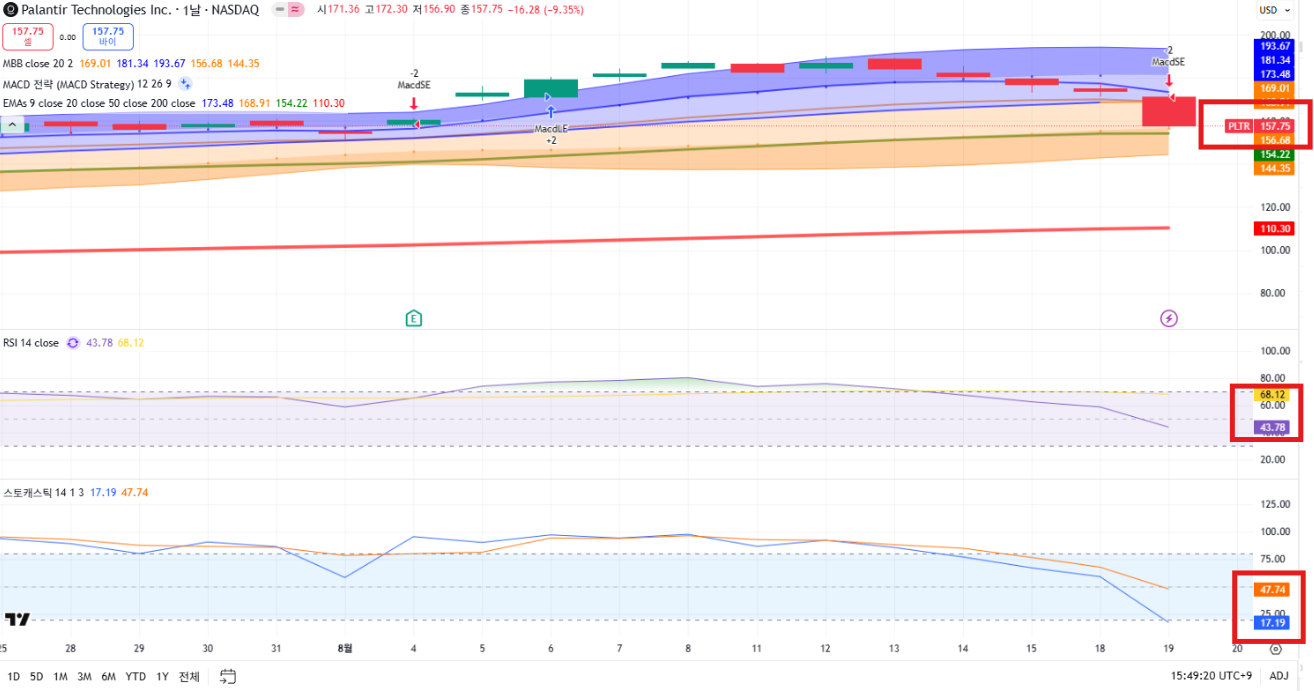Click the large red candle on August 19
This screenshot has width=1314, height=691.
pos(1169,111)
